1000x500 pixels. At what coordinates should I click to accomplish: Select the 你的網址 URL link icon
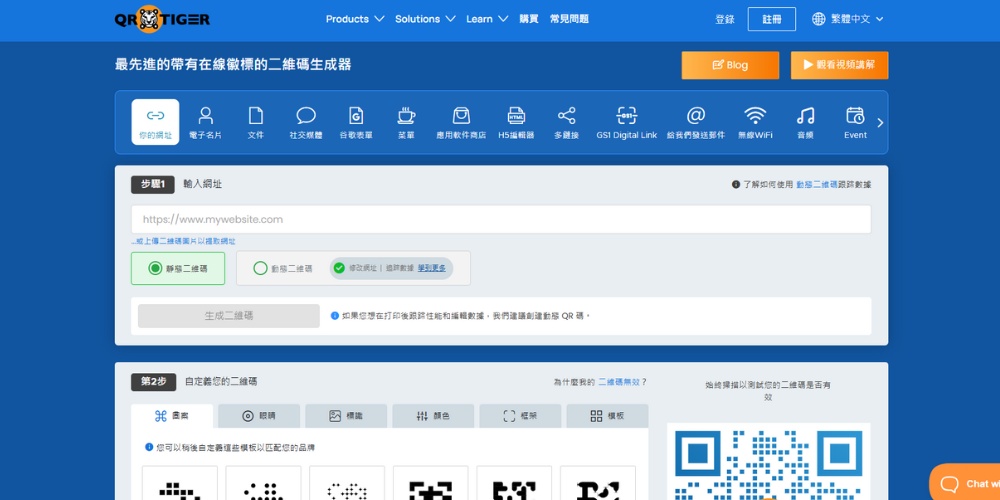click(x=155, y=115)
